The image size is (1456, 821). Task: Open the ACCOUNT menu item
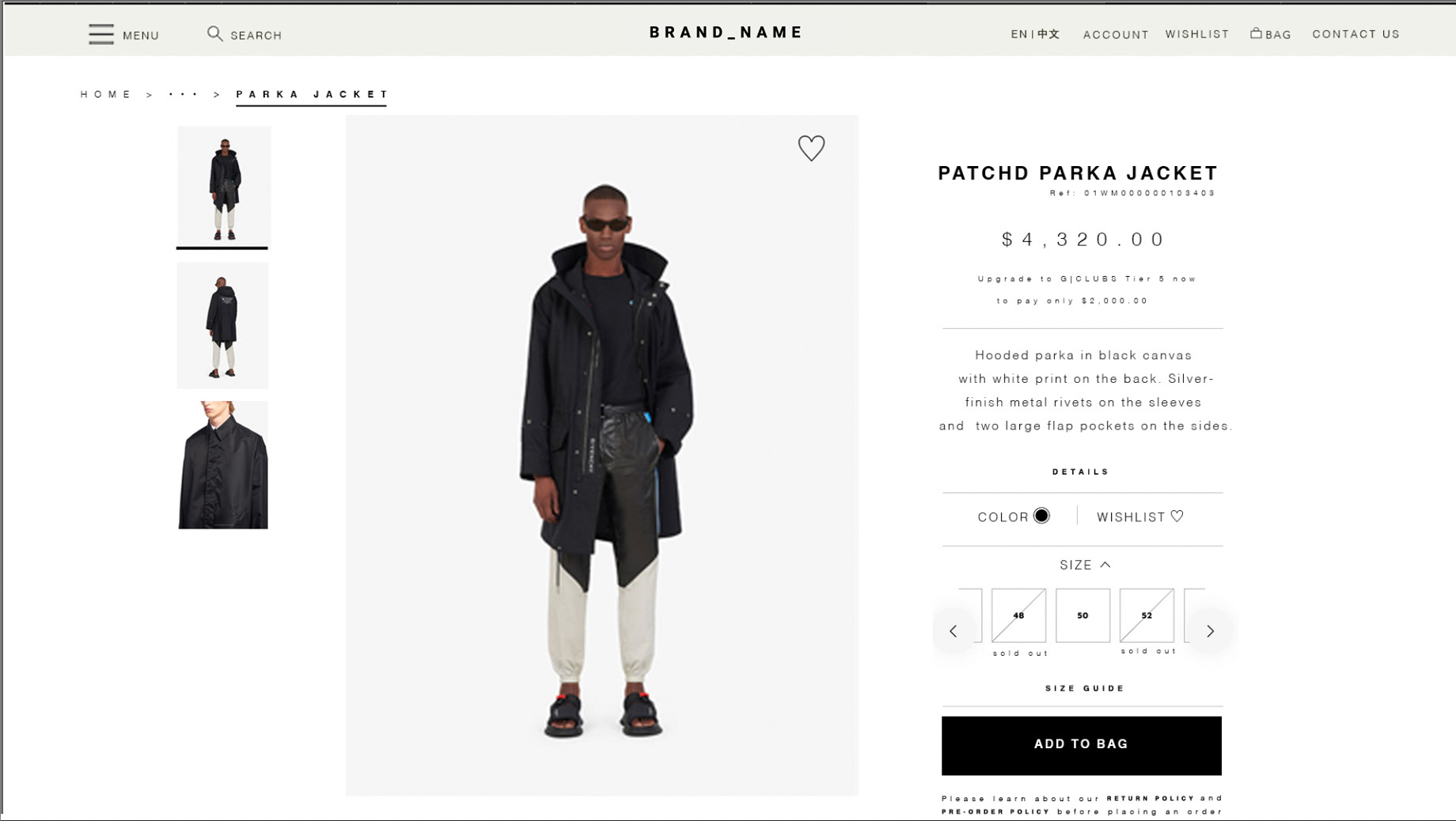(x=1116, y=35)
